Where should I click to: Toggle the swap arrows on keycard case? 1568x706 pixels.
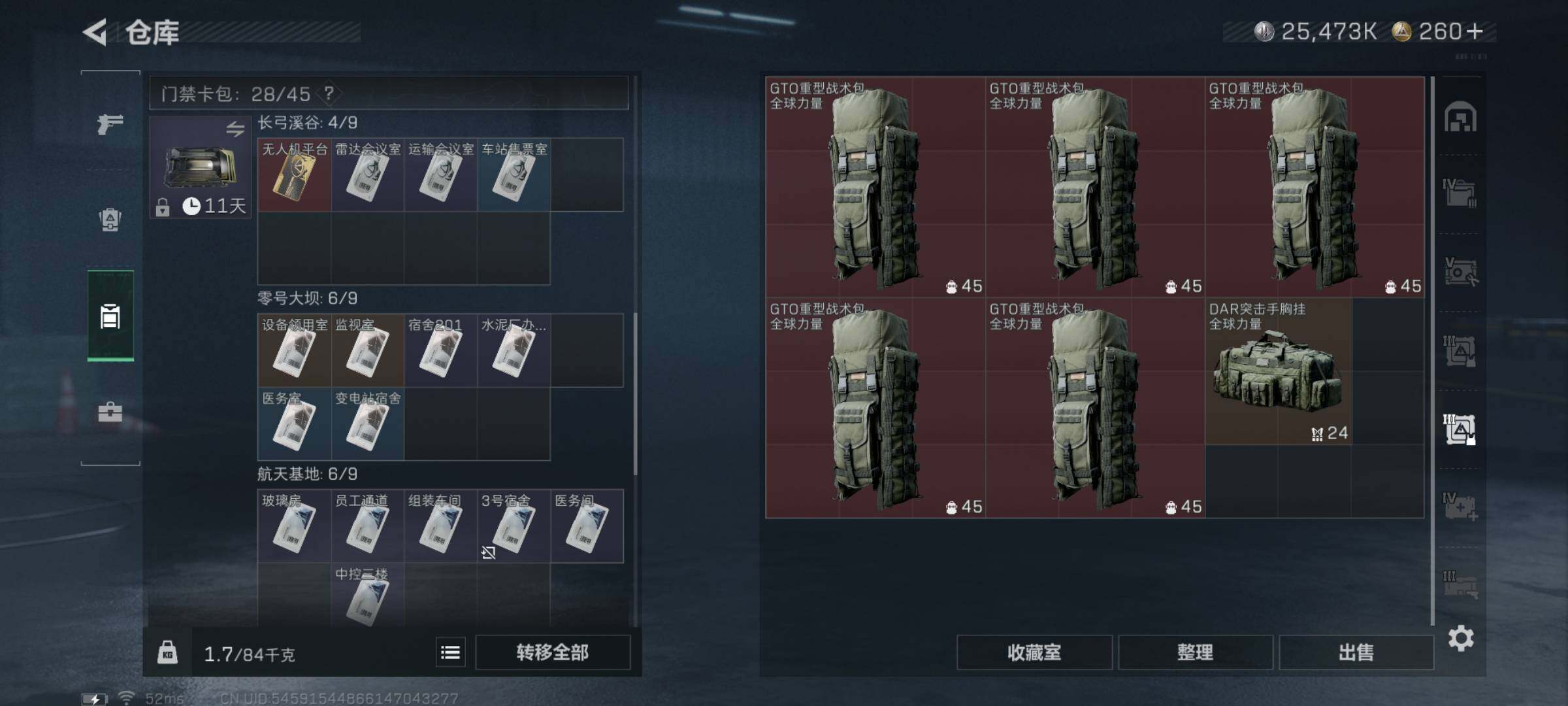235,129
